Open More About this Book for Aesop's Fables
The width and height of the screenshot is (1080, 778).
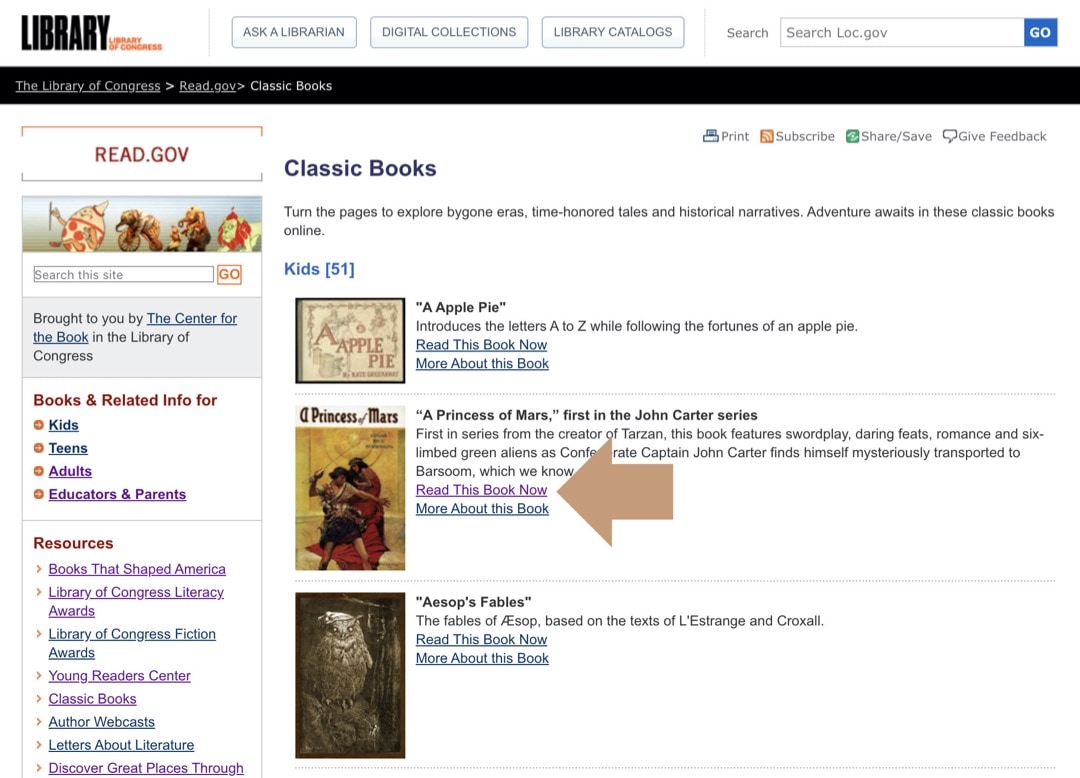[x=482, y=658]
